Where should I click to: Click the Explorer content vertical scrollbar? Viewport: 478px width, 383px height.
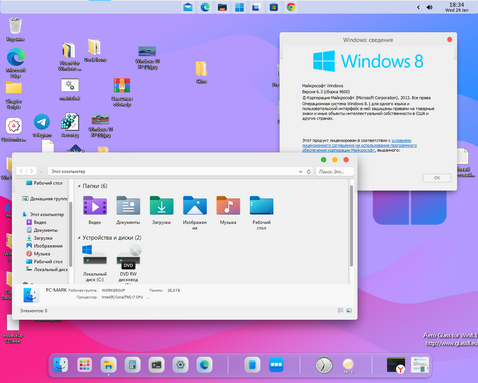(x=351, y=226)
